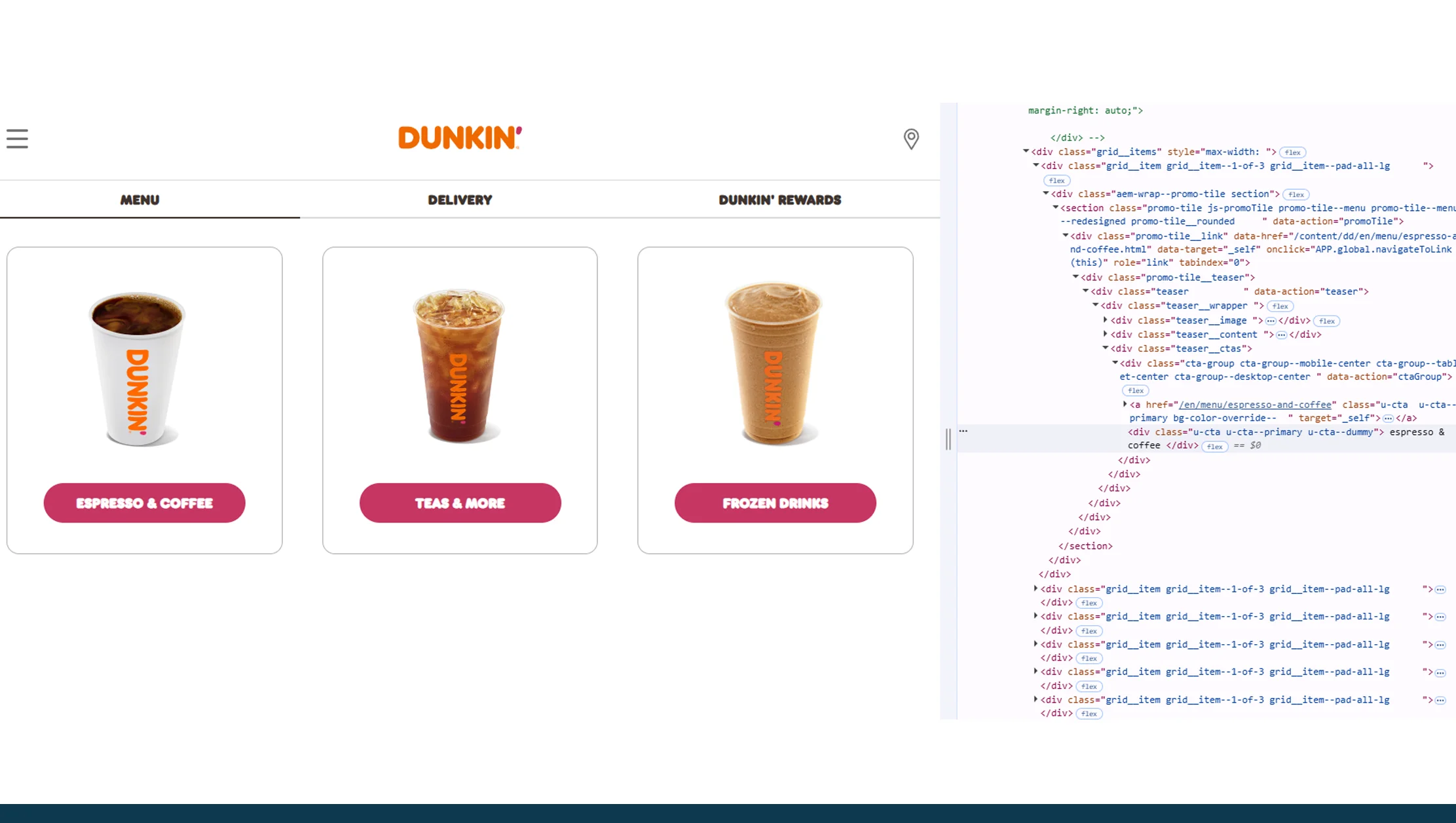Toggle flex badge beside grid__items div
Screen dimensions: 1456x823
(x=1292, y=153)
